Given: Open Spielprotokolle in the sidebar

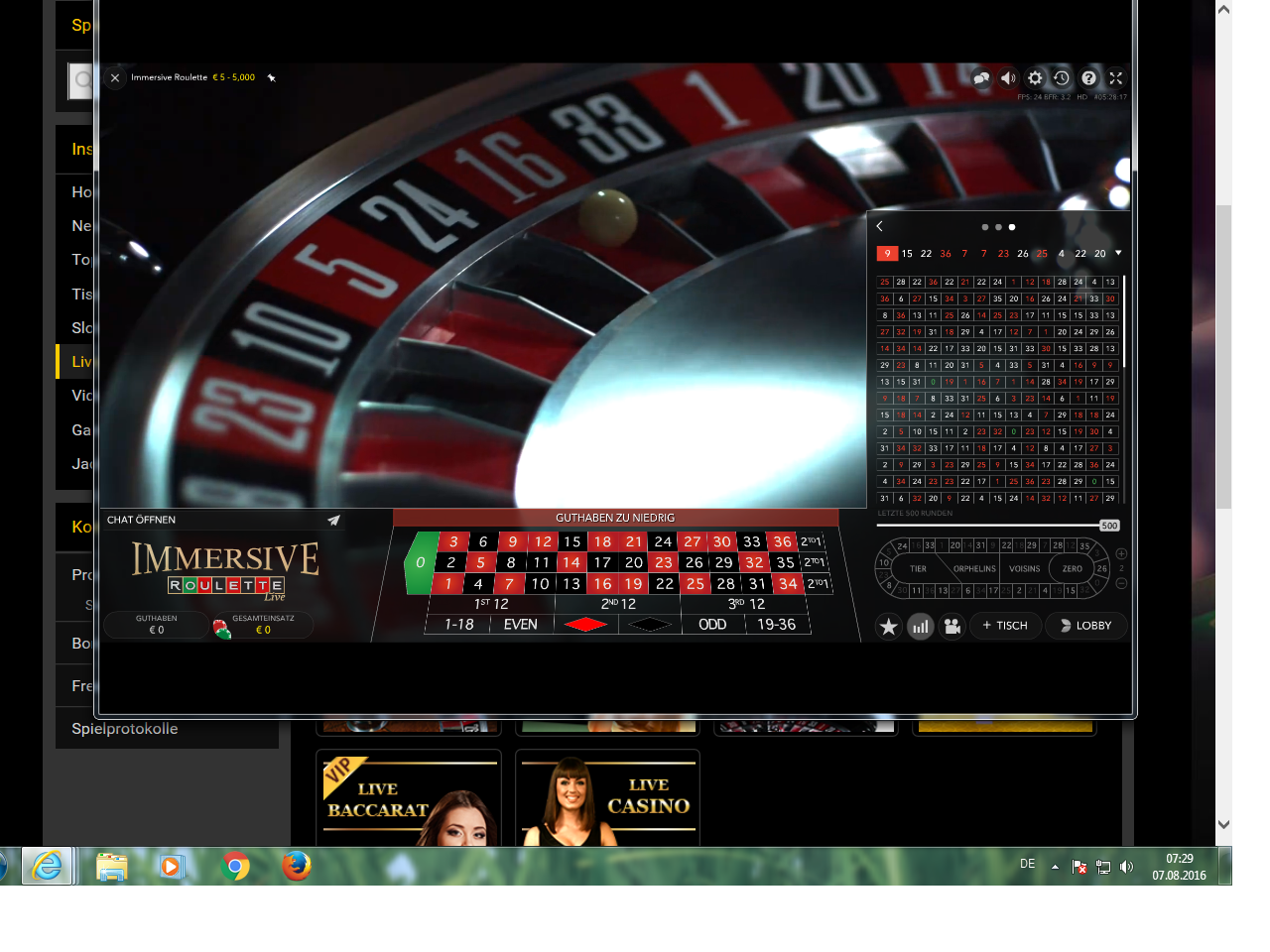Looking at the screenshot, I should coord(125,729).
